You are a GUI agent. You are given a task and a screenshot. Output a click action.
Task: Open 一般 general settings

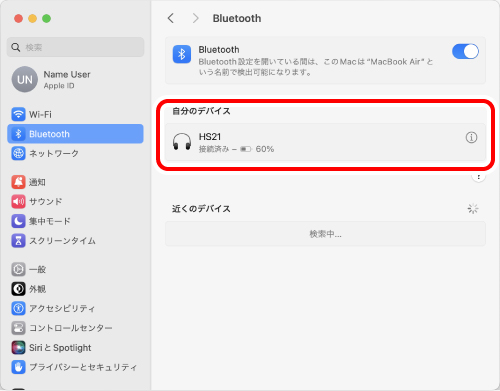tap(75, 269)
